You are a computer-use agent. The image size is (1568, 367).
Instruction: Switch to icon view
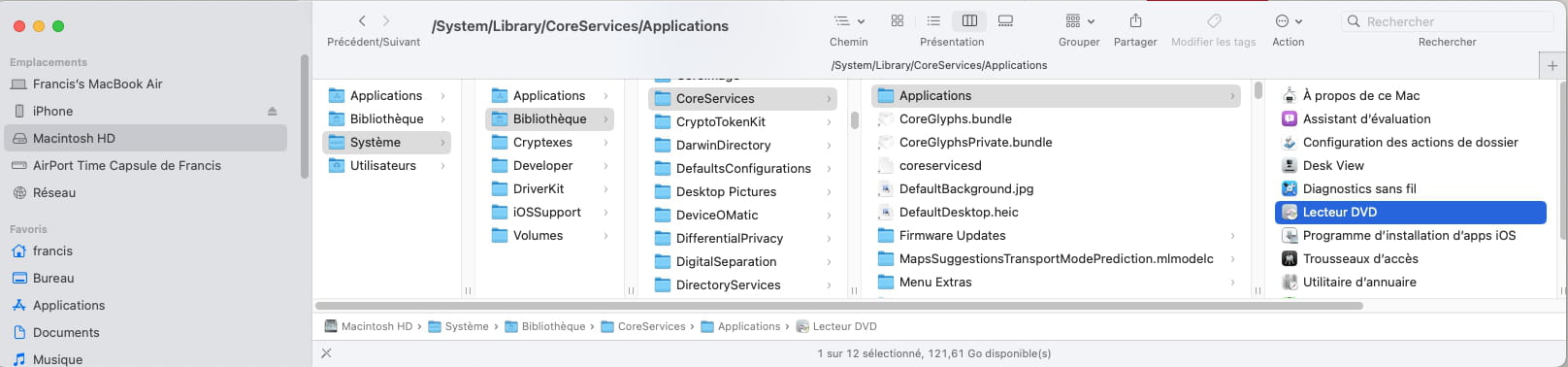(x=898, y=20)
